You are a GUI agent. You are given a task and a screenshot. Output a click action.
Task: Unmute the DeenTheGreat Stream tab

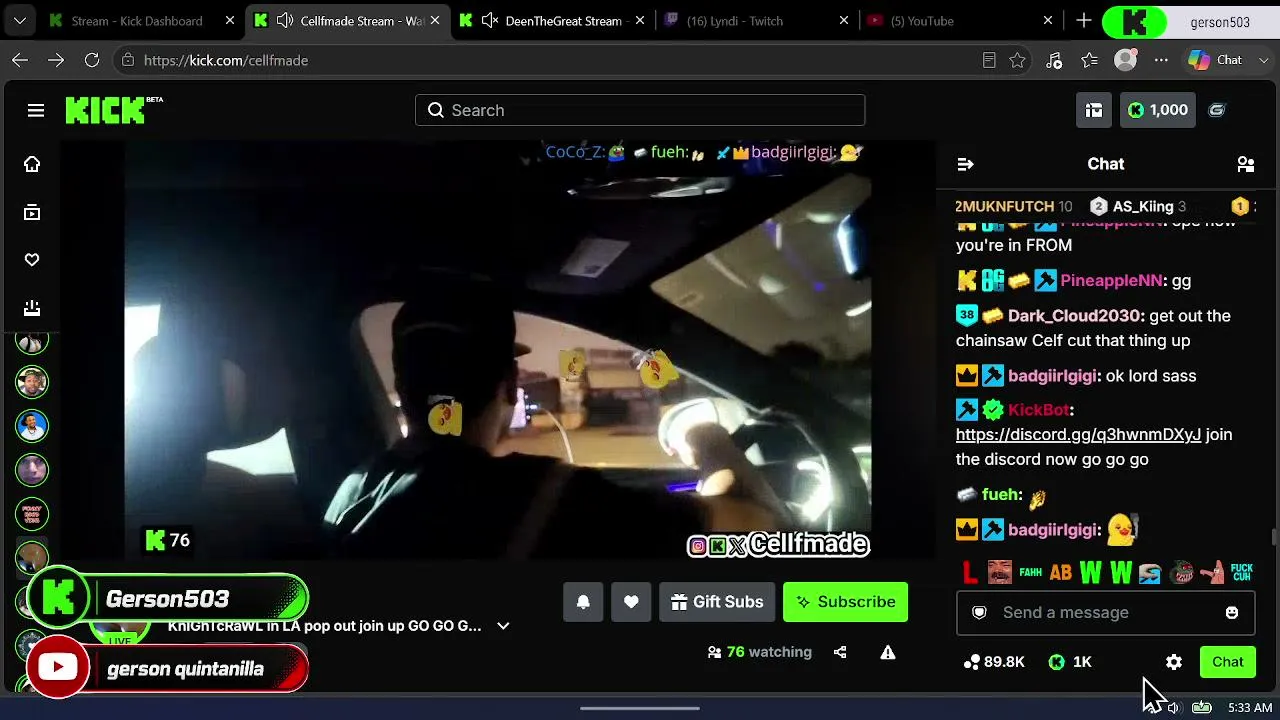coord(490,21)
